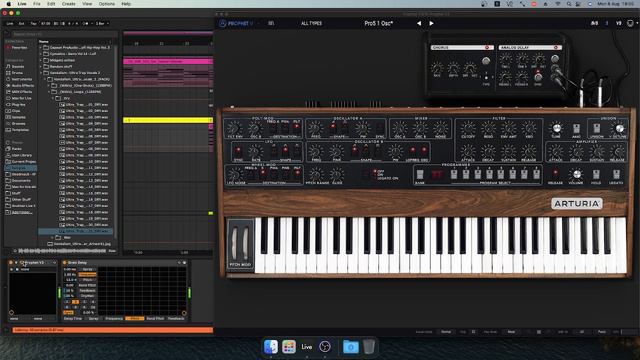Expand the first folder in browser list
This screenshot has height=360, width=640.
tap(40, 48)
